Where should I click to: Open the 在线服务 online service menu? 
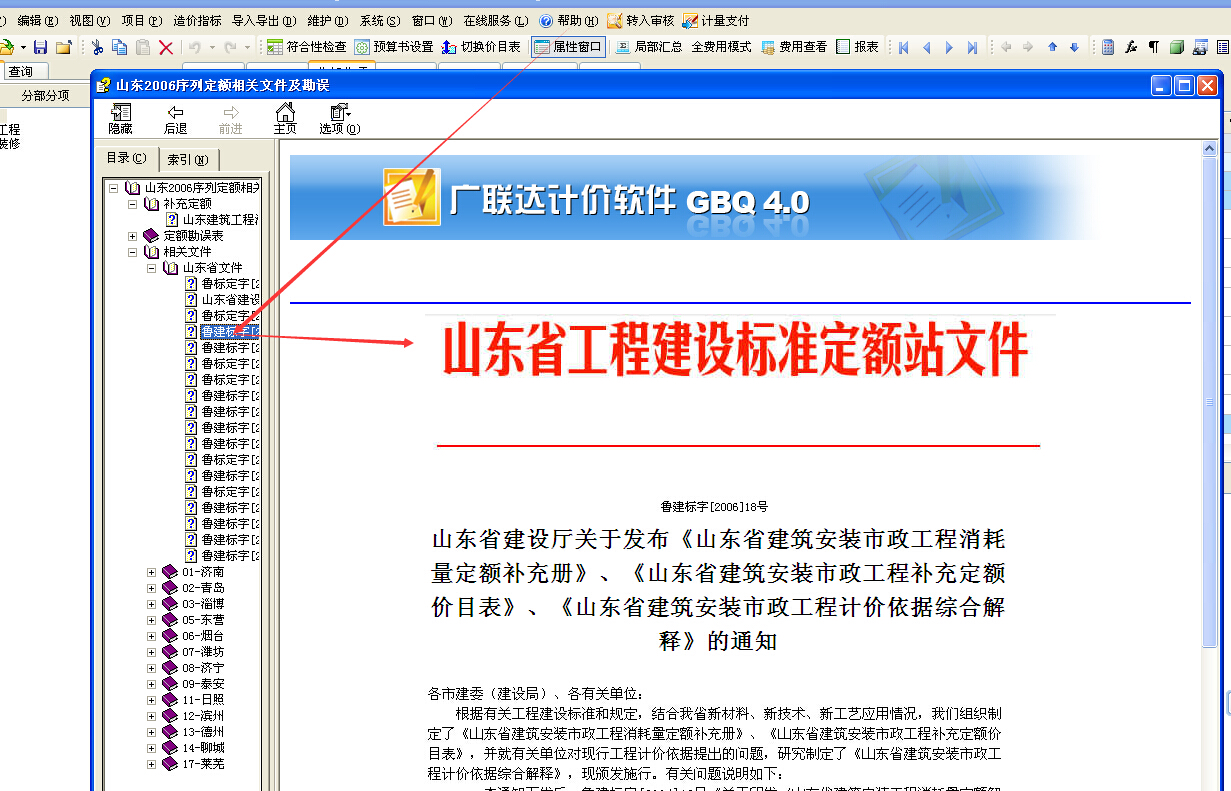(495, 20)
